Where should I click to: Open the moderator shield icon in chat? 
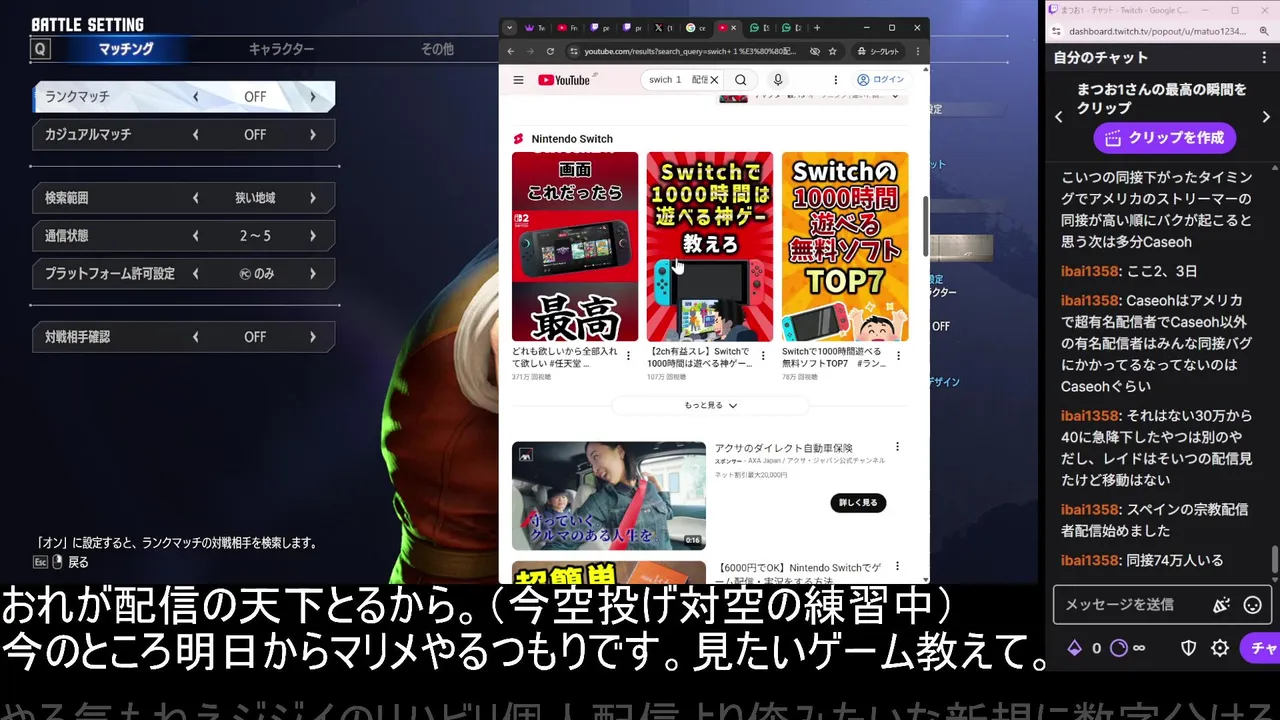(x=1189, y=648)
